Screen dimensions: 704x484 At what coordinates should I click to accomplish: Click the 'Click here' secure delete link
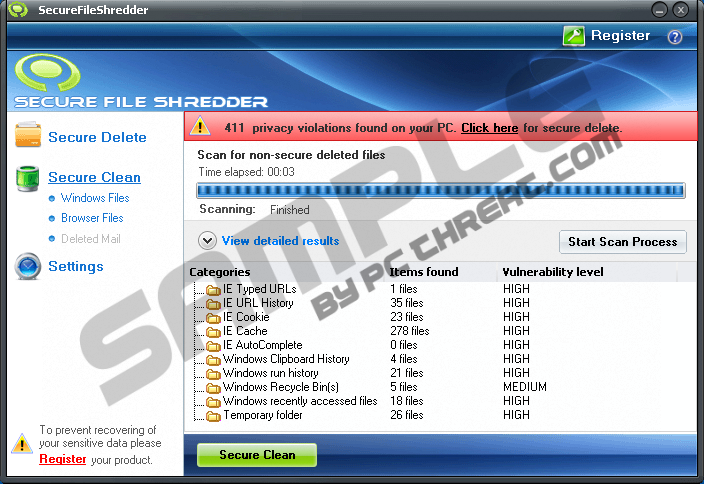coord(489,128)
